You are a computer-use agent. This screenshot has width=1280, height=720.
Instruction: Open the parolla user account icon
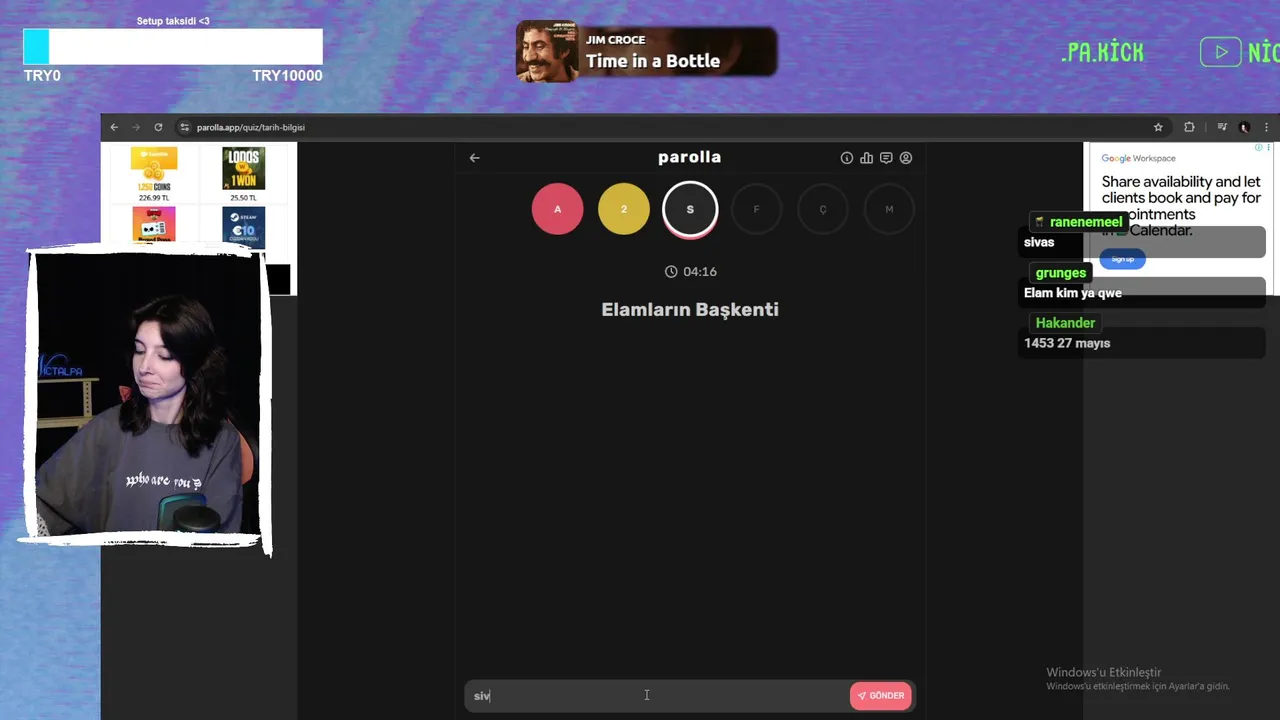[906, 158]
